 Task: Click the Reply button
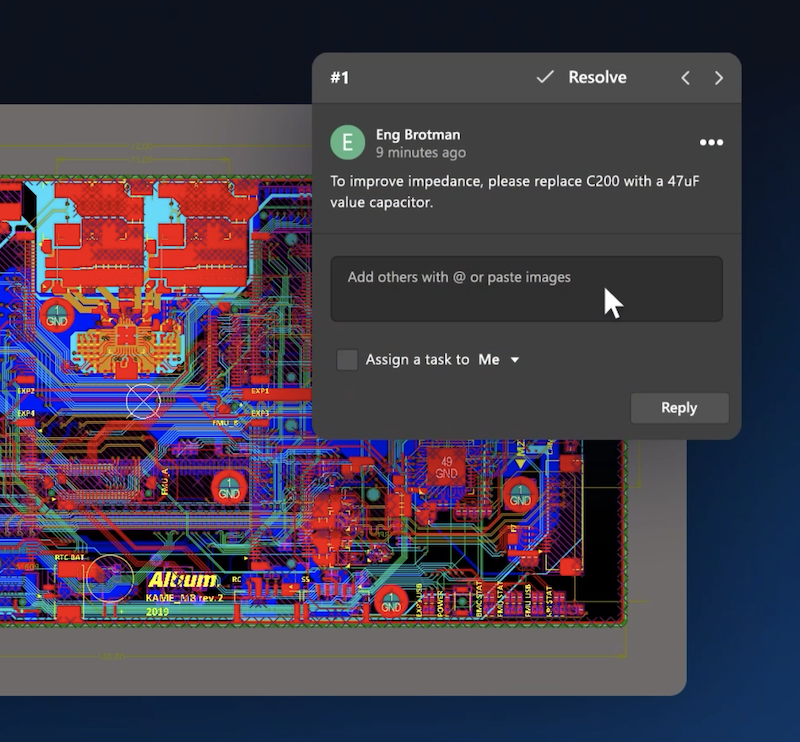coord(679,407)
